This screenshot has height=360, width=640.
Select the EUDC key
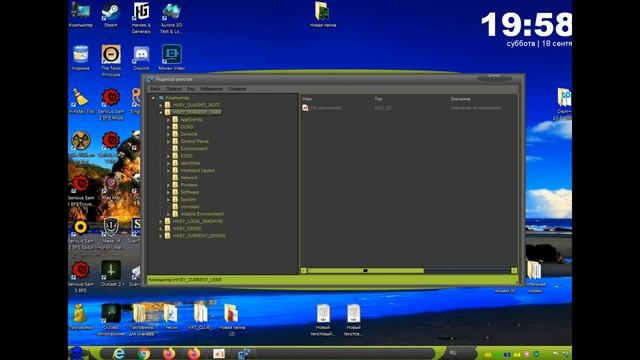pyautogui.click(x=186, y=156)
